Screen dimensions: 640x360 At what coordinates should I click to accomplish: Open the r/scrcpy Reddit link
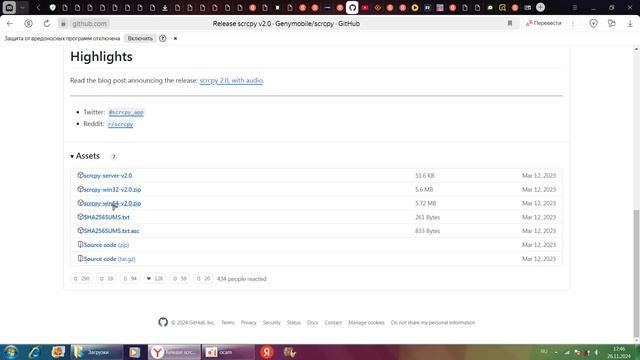120,124
